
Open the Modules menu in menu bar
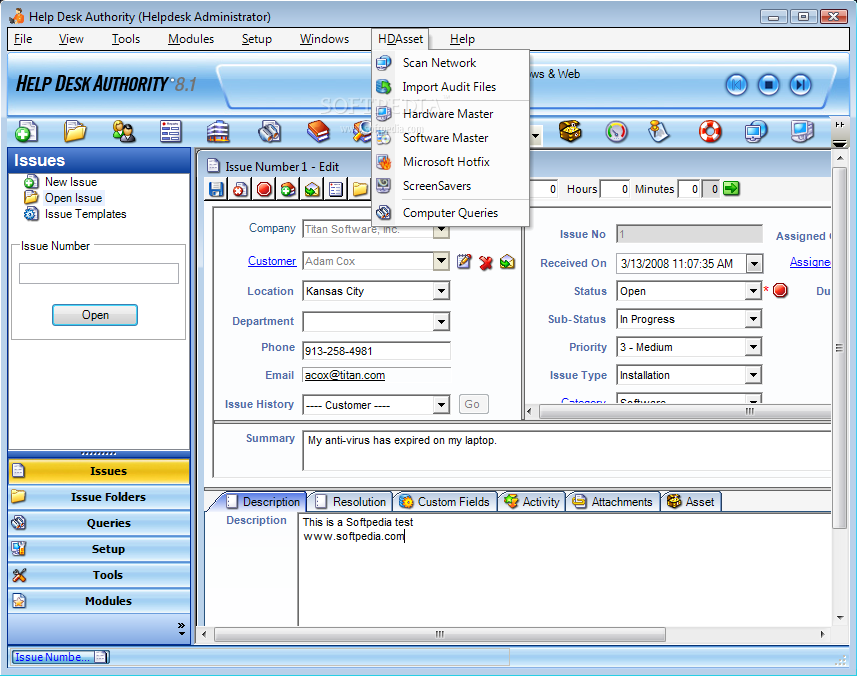pyautogui.click(x=191, y=39)
